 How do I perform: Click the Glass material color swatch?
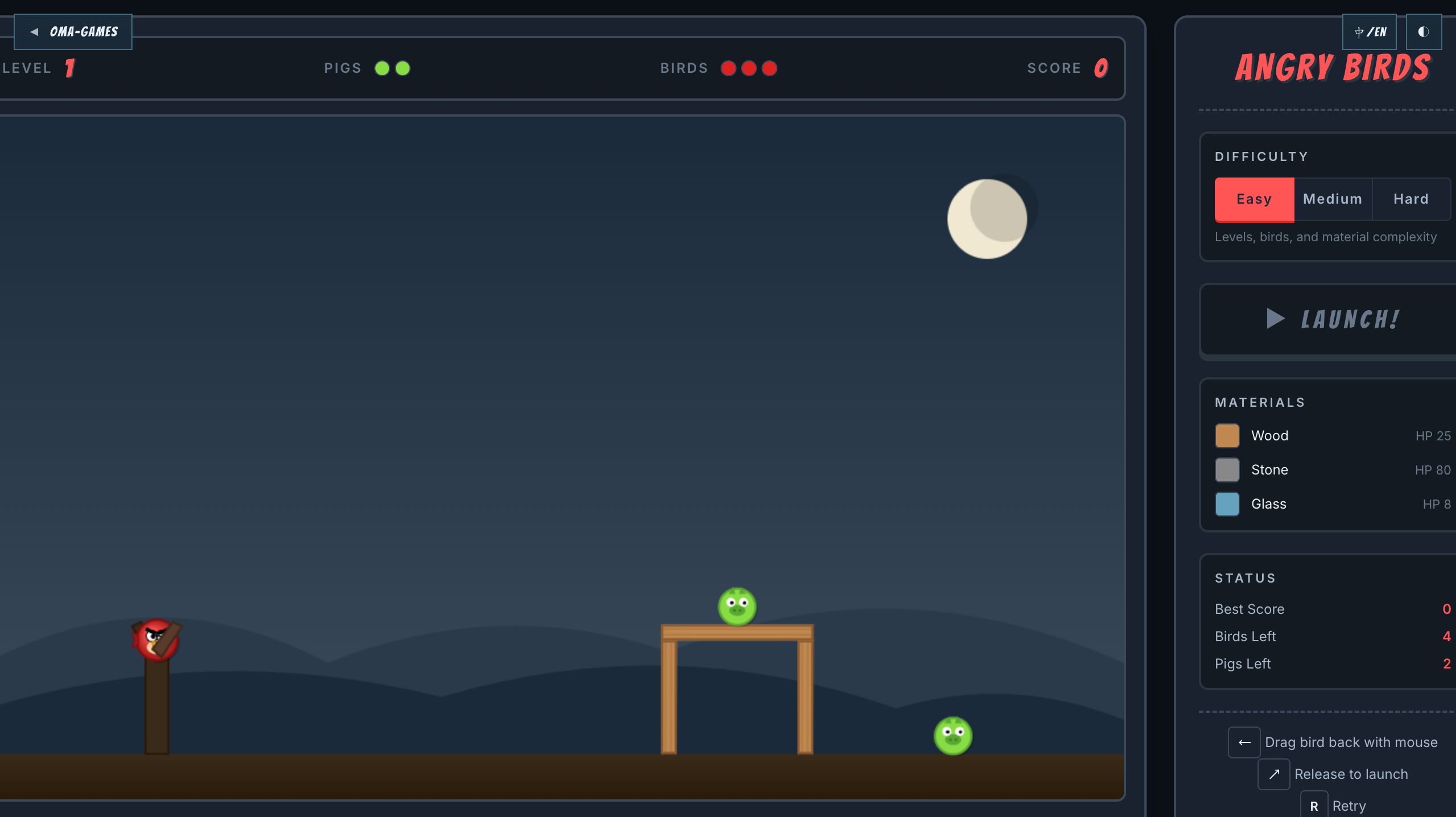pyautogui.click(x=1227, y=504)
